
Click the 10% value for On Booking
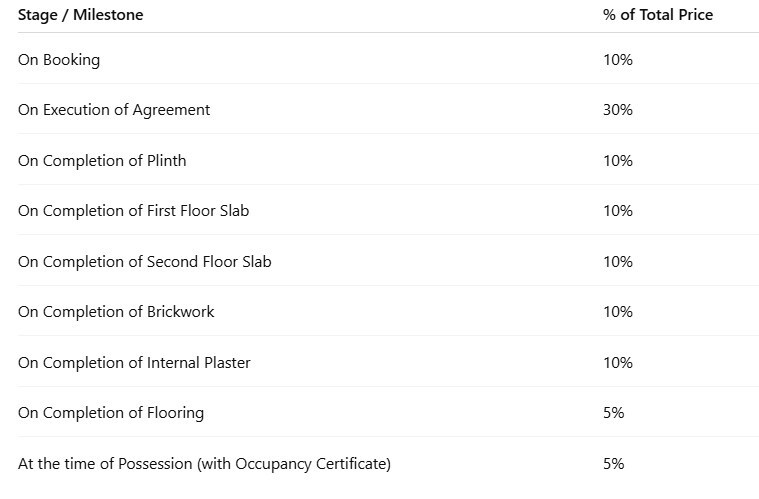(x=618, y=60)
